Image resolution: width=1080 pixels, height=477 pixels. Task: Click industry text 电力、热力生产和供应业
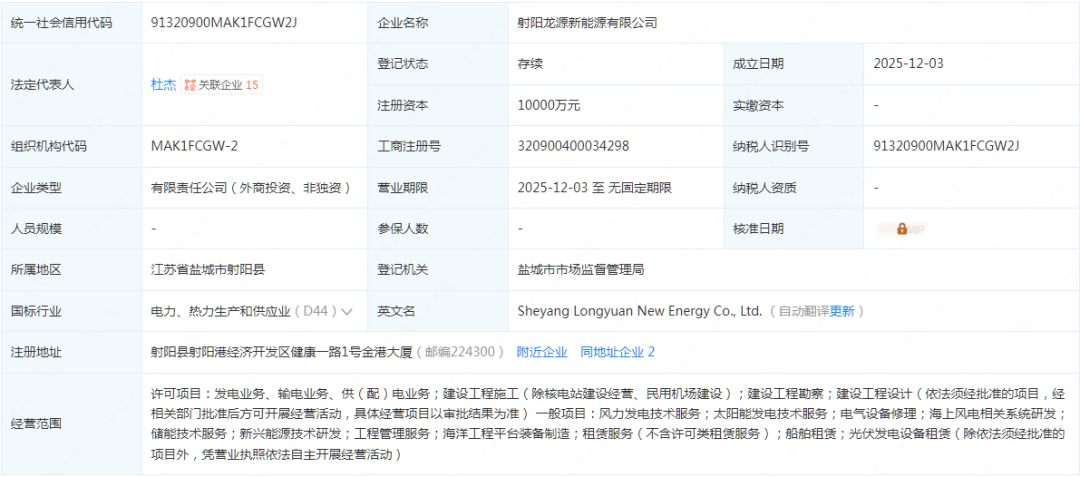(x=220, y=311)
